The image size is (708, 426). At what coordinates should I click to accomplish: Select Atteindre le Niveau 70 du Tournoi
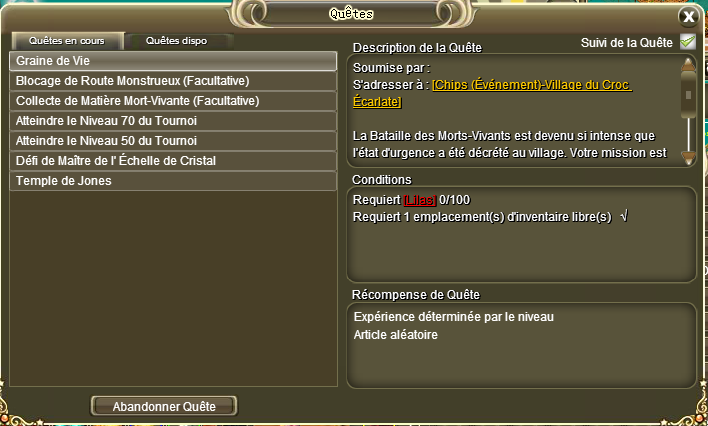[x=173, y=121]
